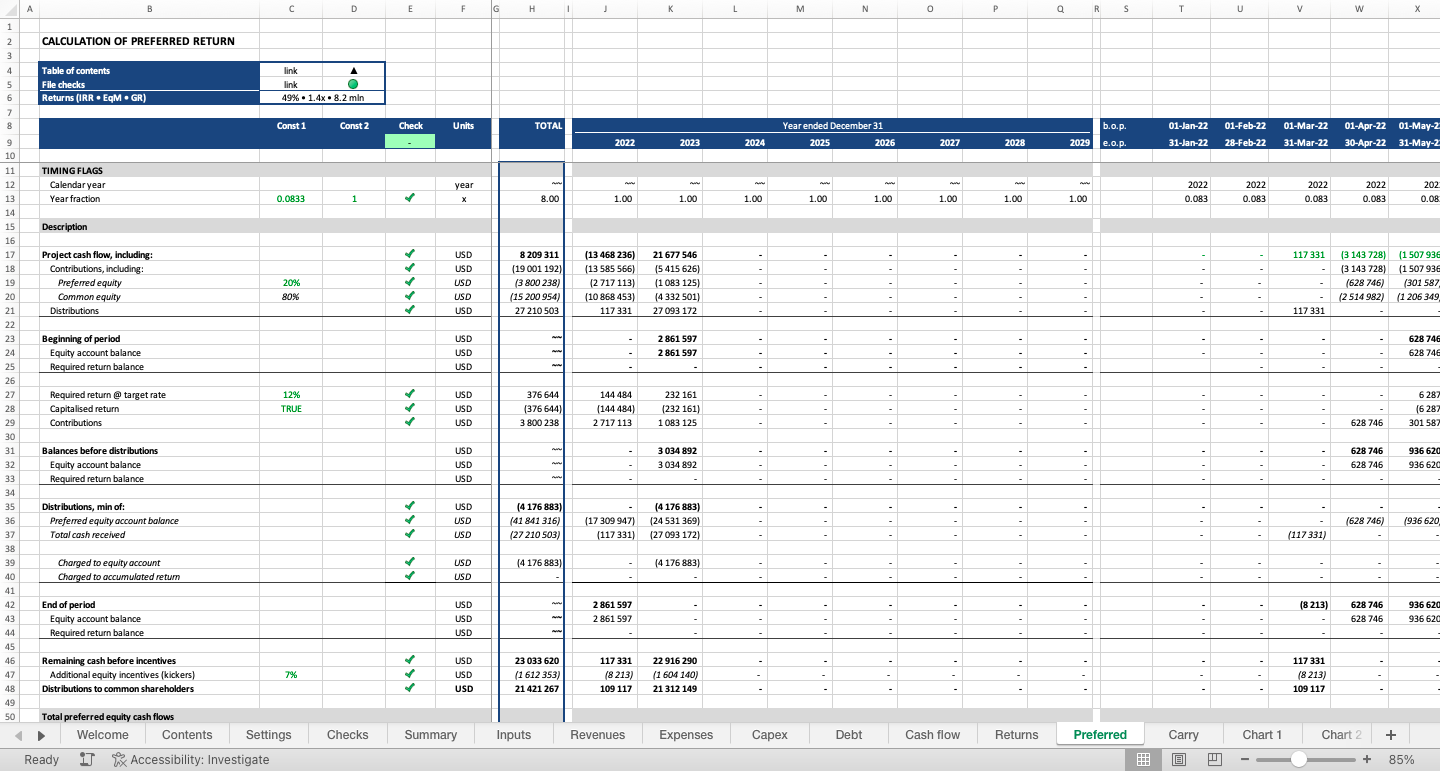Screen dimensions: 1440x771
Task: Follow the File checks link
Action: 291,85
